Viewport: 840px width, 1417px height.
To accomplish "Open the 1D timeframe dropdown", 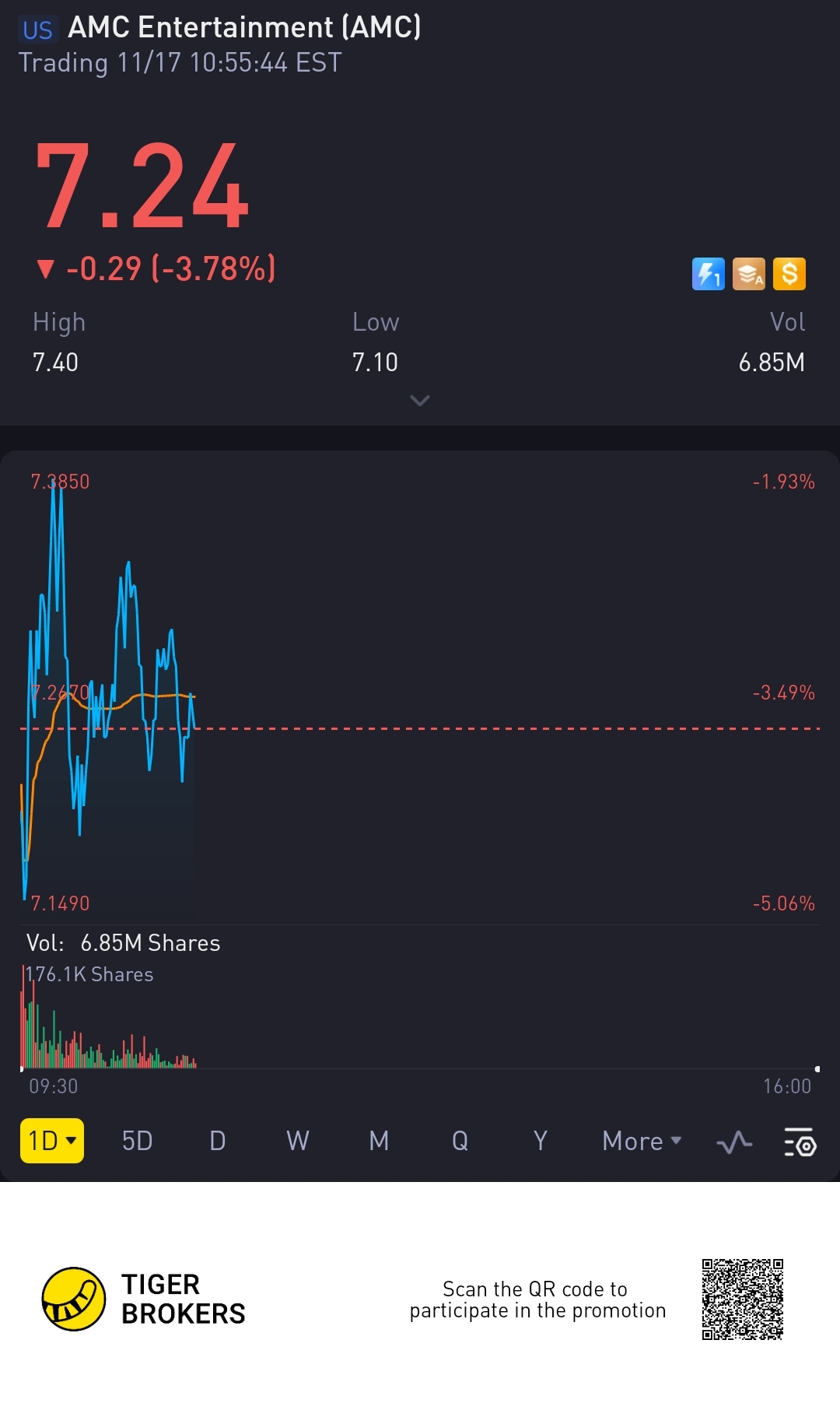I will (x=51, y=1141).
